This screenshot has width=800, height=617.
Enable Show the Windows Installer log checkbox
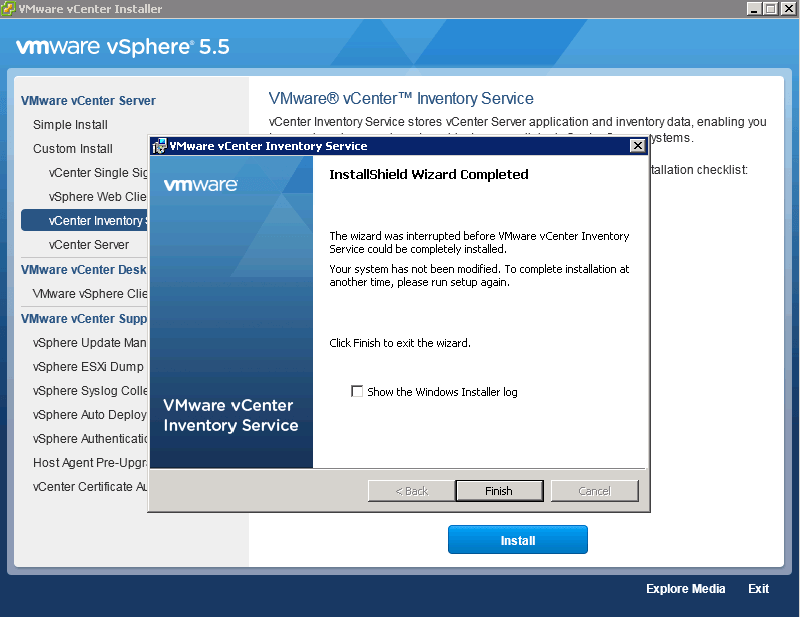pyautogui.click(x=357, y=391)
